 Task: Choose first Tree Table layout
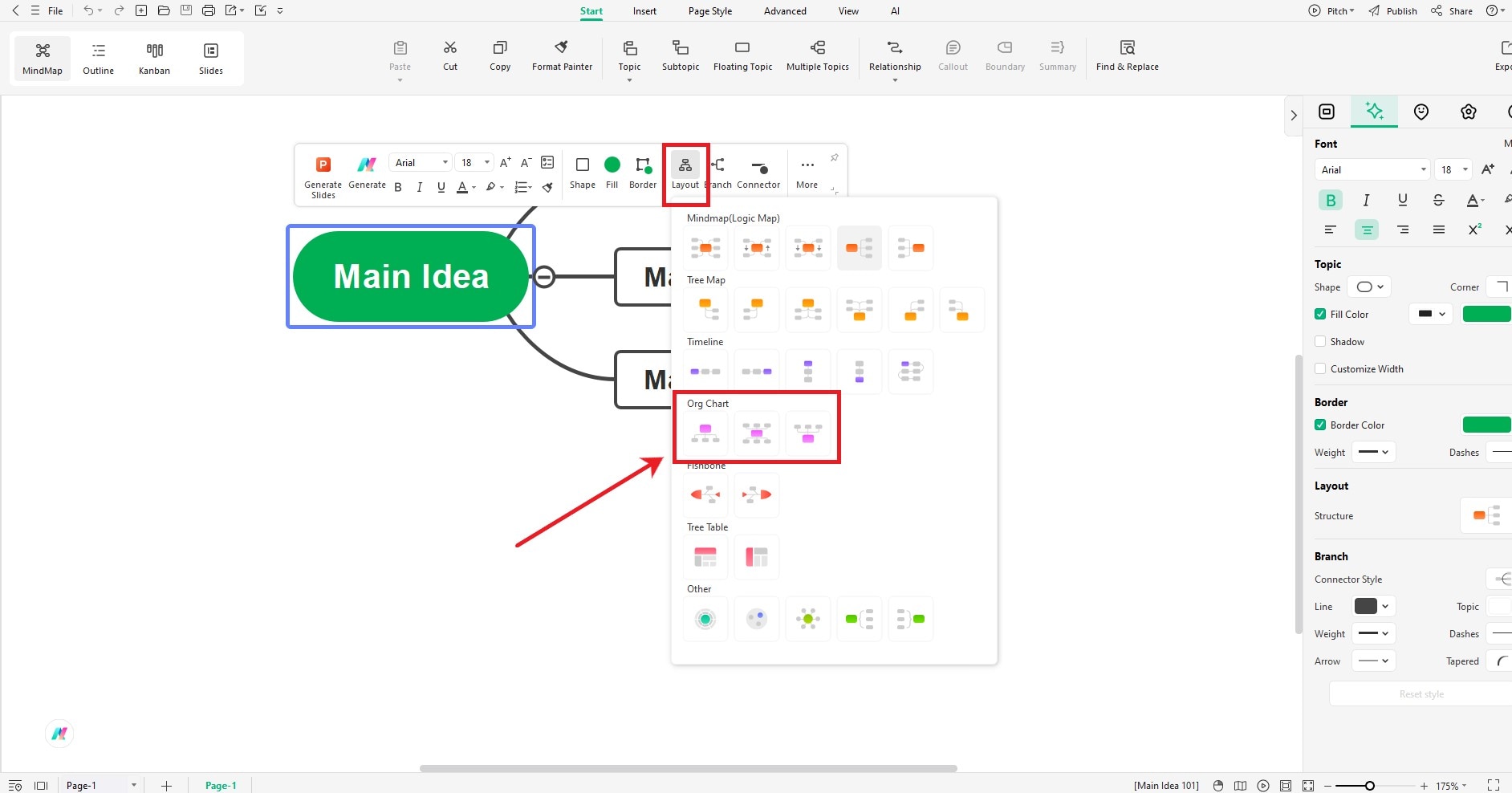pyautogui.click(x=705, y=556)
